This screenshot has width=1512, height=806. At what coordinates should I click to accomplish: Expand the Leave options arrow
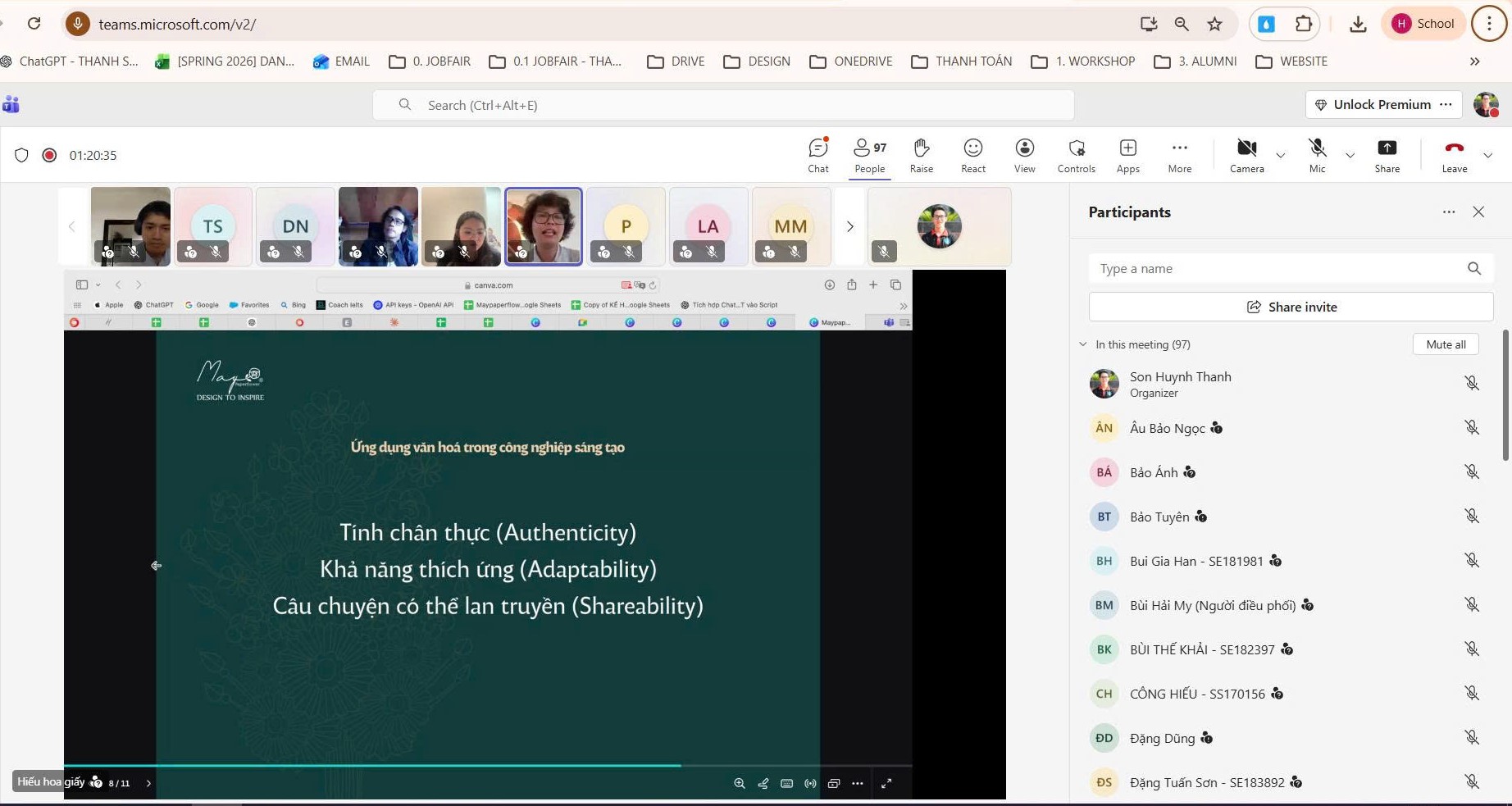tap(1487, 155)
